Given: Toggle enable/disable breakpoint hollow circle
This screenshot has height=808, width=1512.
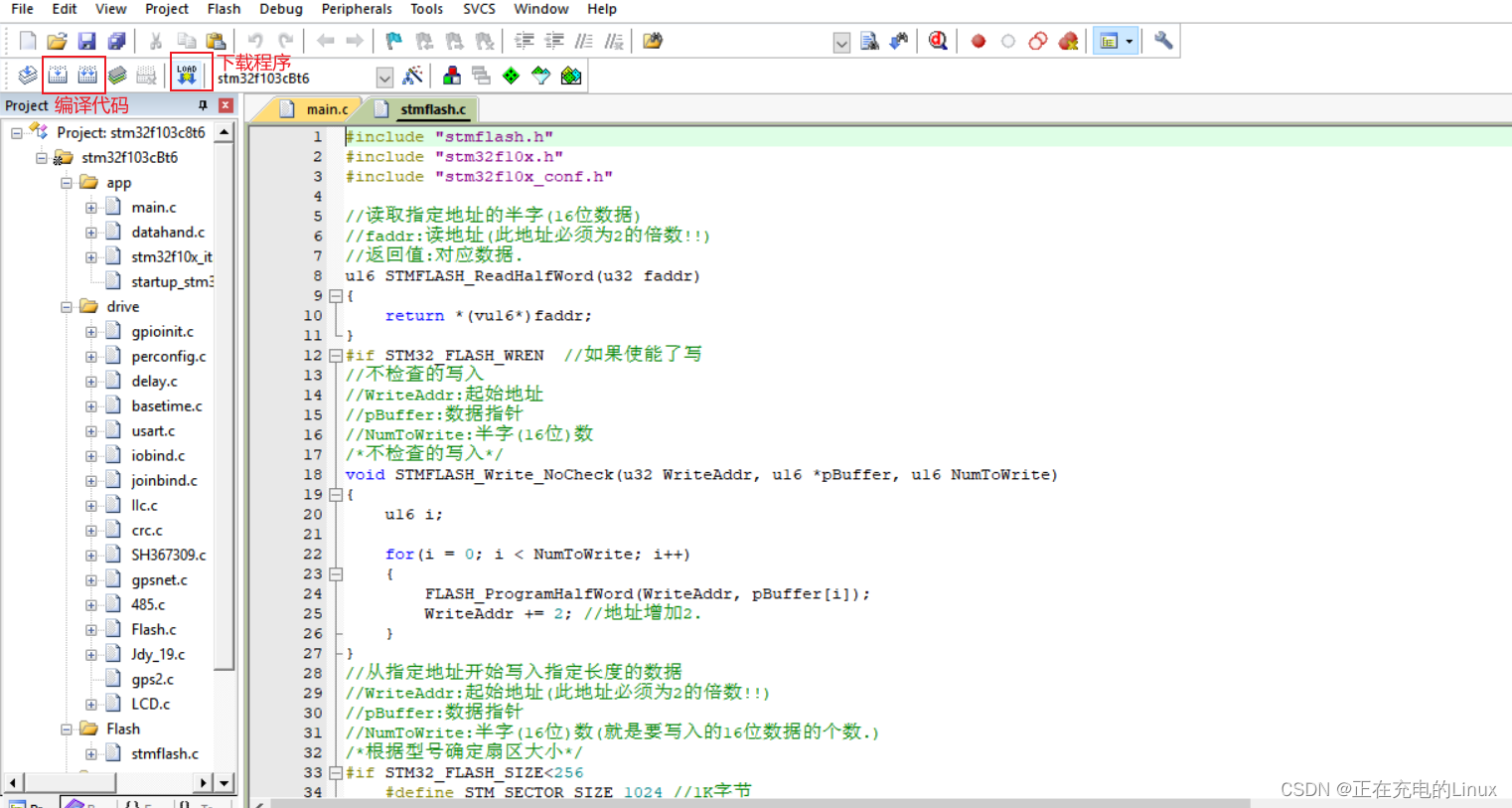Looking at the screenshot, I should pos(1008,41).
